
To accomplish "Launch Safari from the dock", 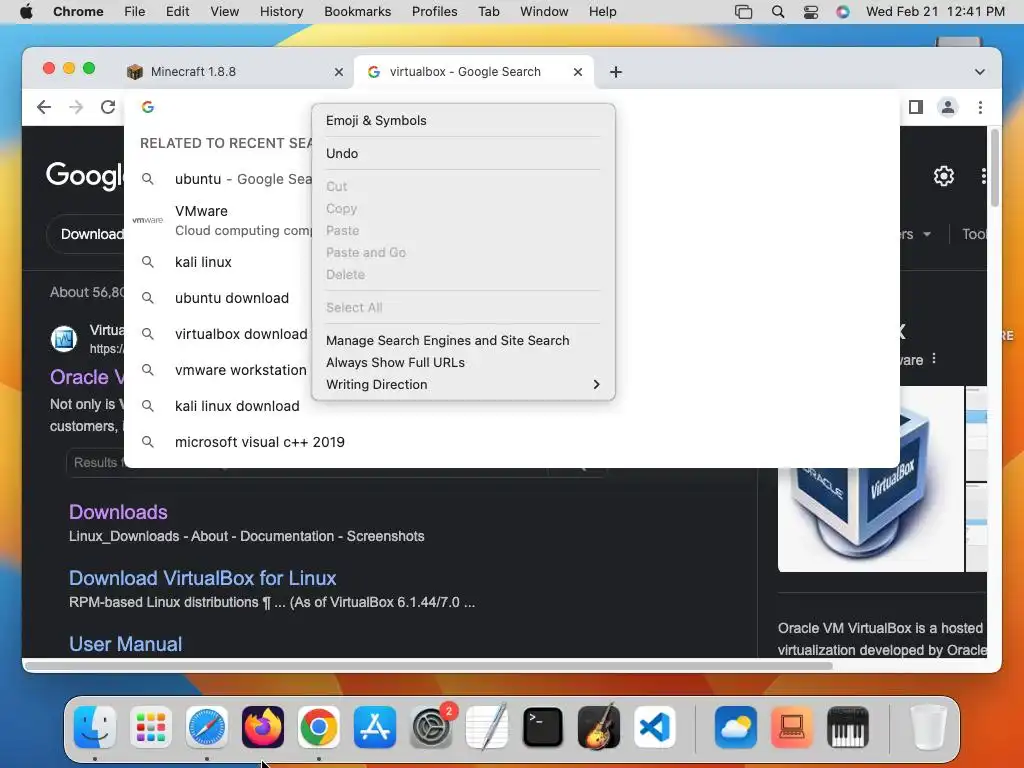I will click(x=207, y=726).
